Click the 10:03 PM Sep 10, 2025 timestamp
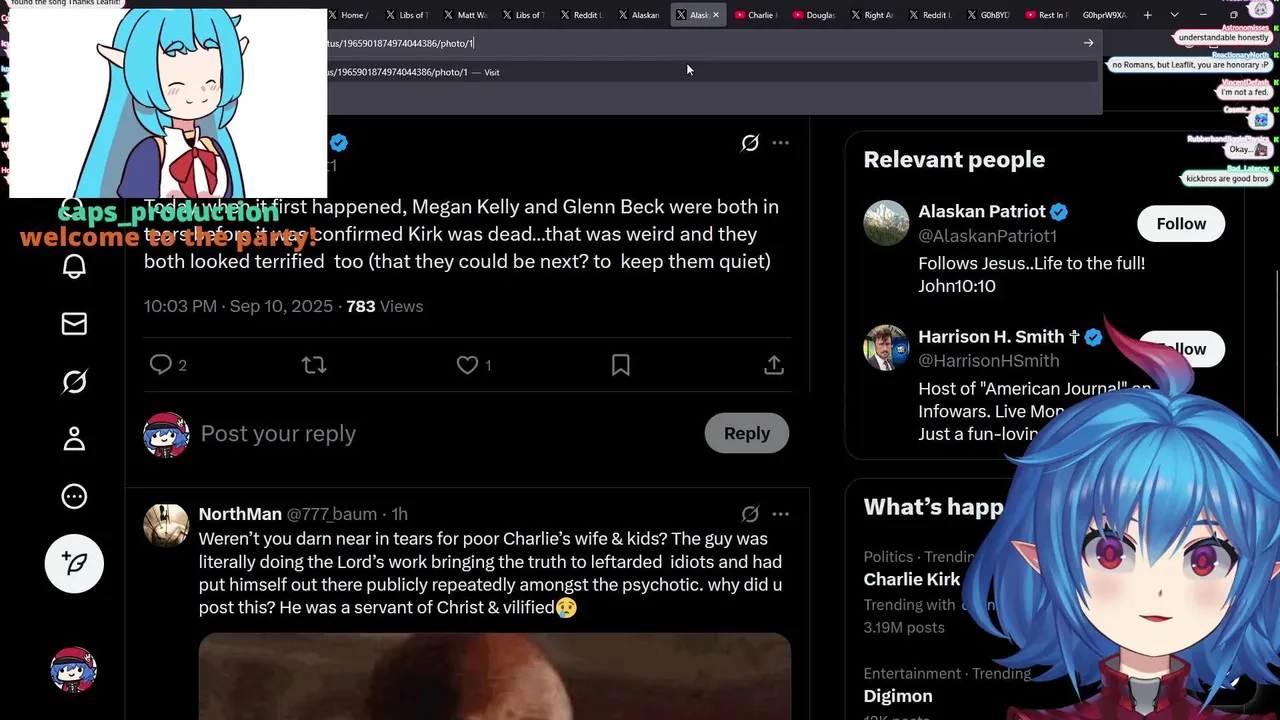The width and height of the screenshot is (1280, 720). 238,306
